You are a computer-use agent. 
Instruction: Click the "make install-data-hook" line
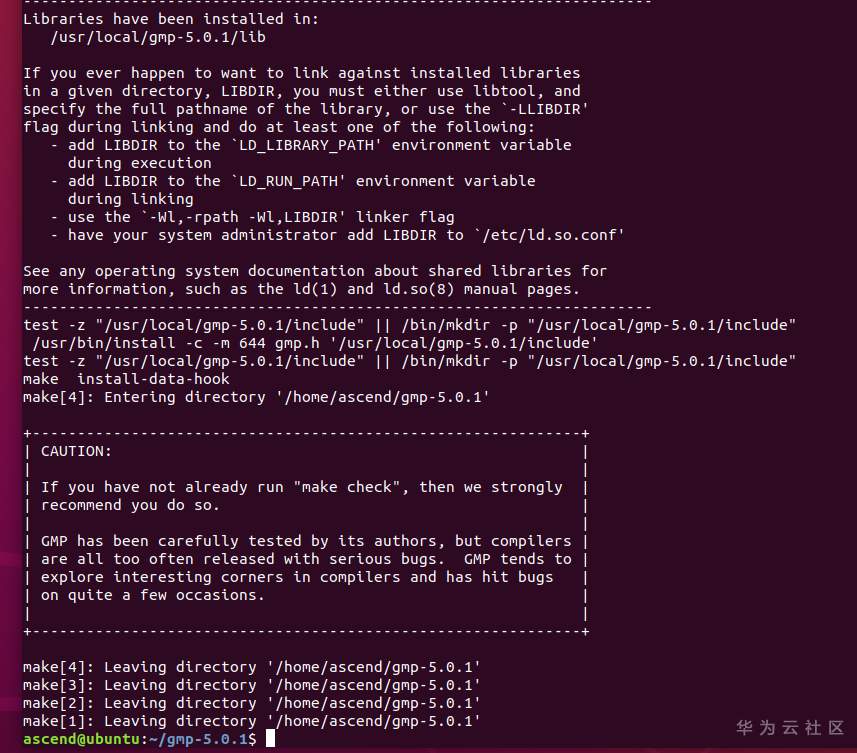[x=126, y=379]
